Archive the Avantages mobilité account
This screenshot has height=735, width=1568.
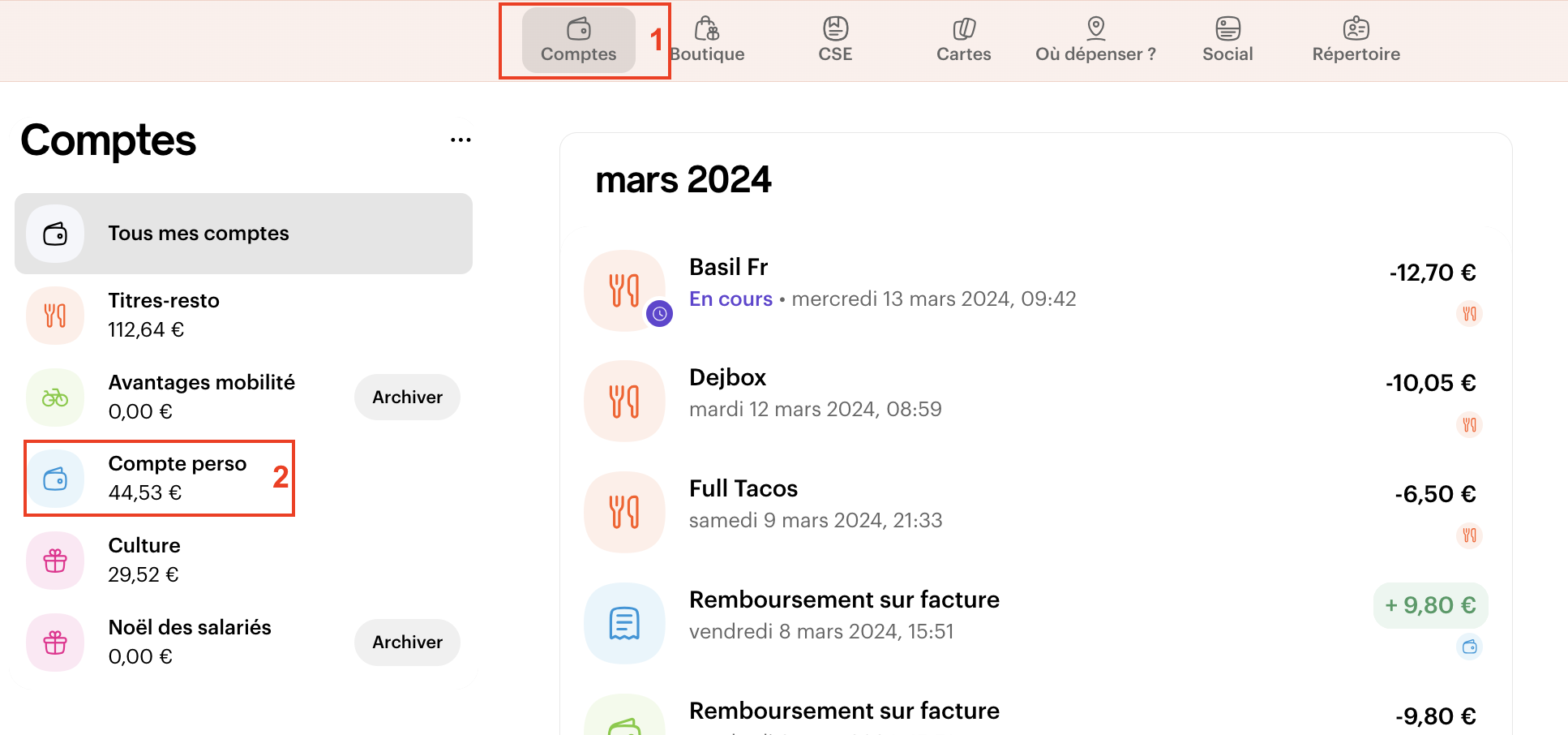pyautogui.click(x=407, y=398)
